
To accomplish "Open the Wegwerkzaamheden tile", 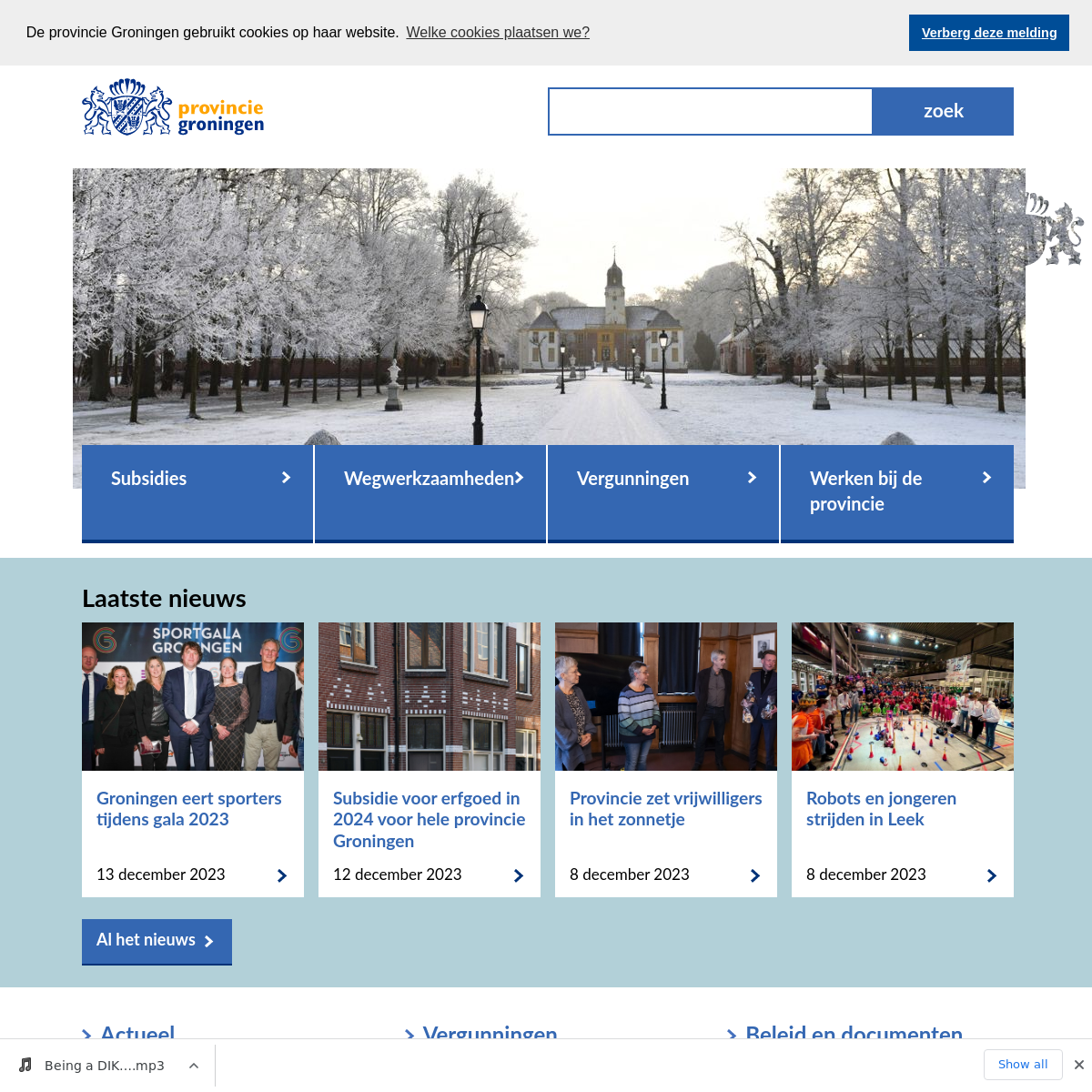I will coord(430,493).
